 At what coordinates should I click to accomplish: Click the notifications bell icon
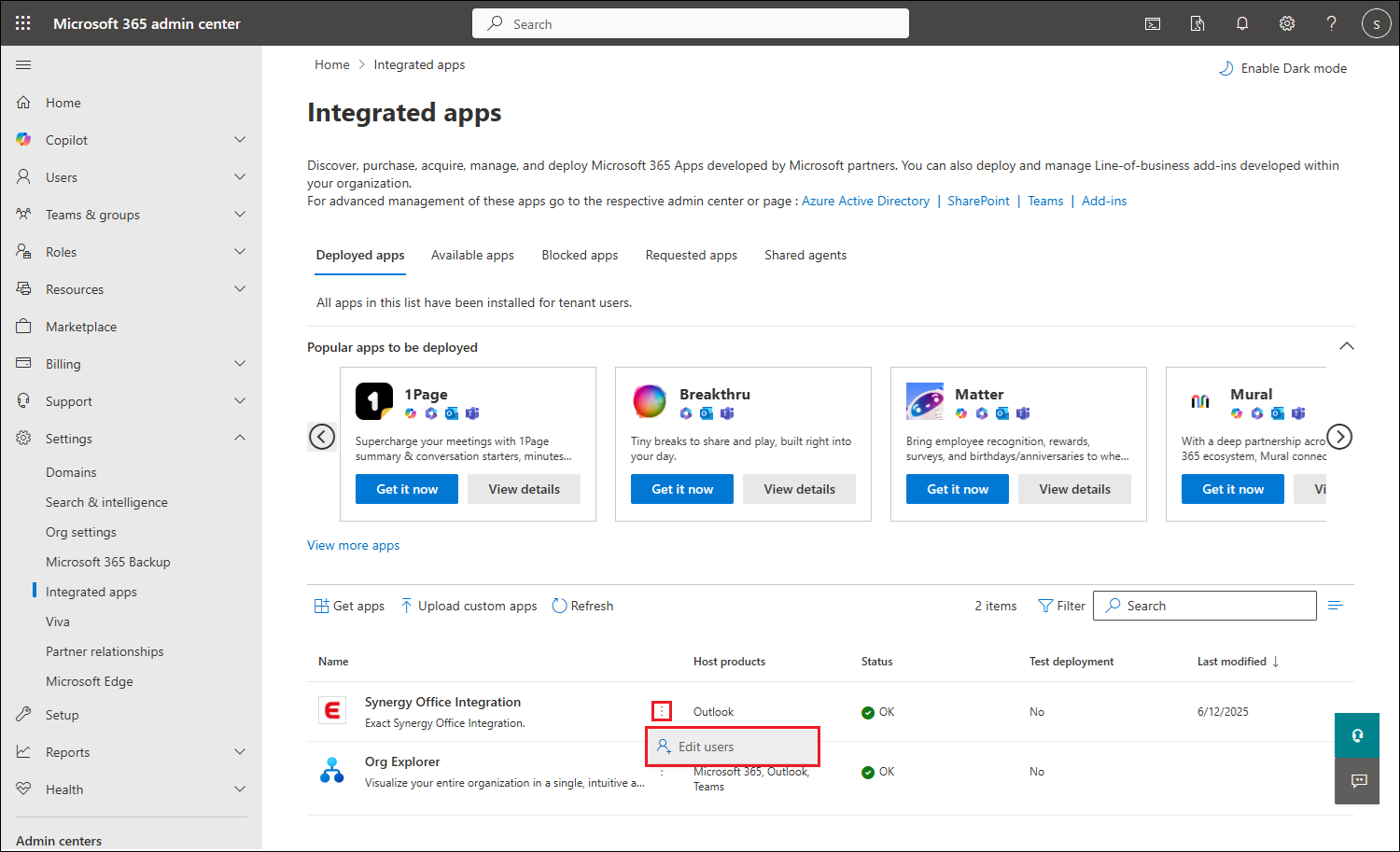tap(1242, 23)
